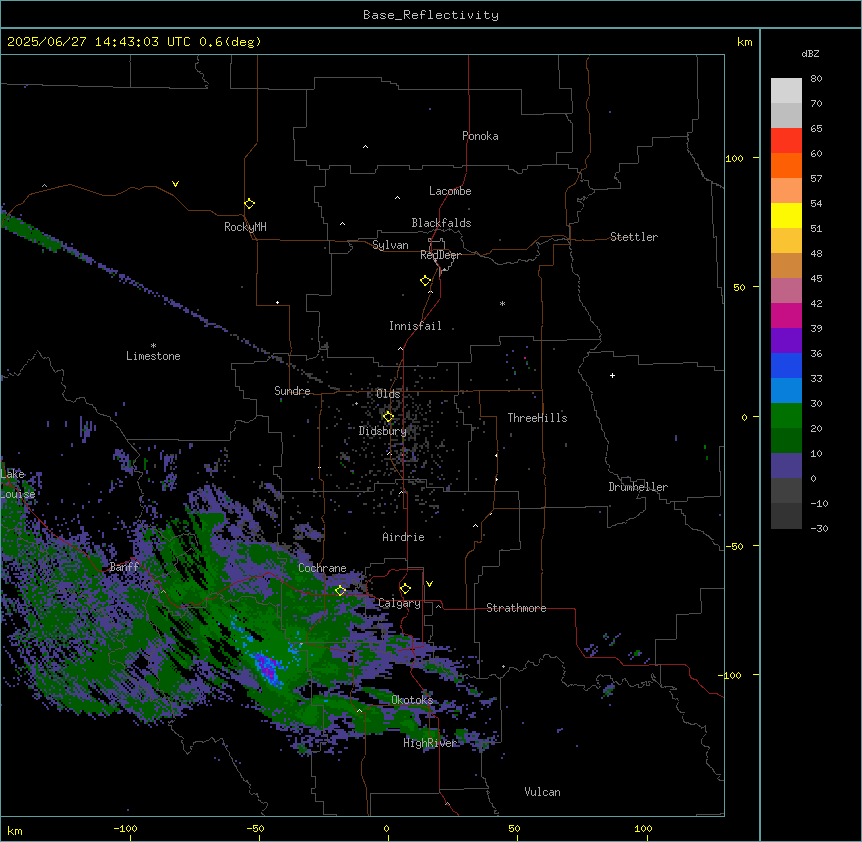The width and height of the screenshot is (862, 842).
Task: Click the Vulcan town label
Action: [x=543, y=792]
